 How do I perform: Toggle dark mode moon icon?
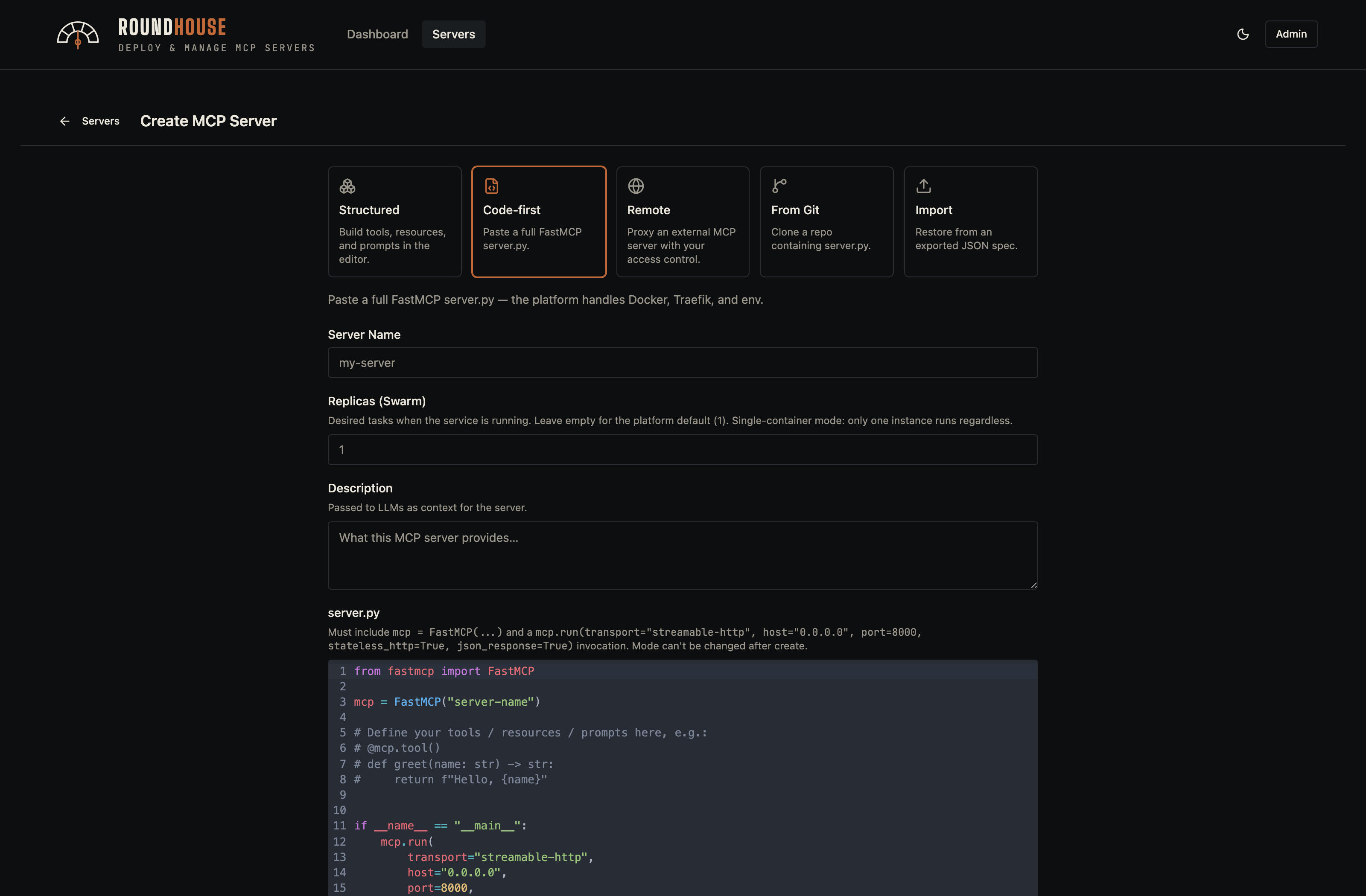tap(1243, 35)
